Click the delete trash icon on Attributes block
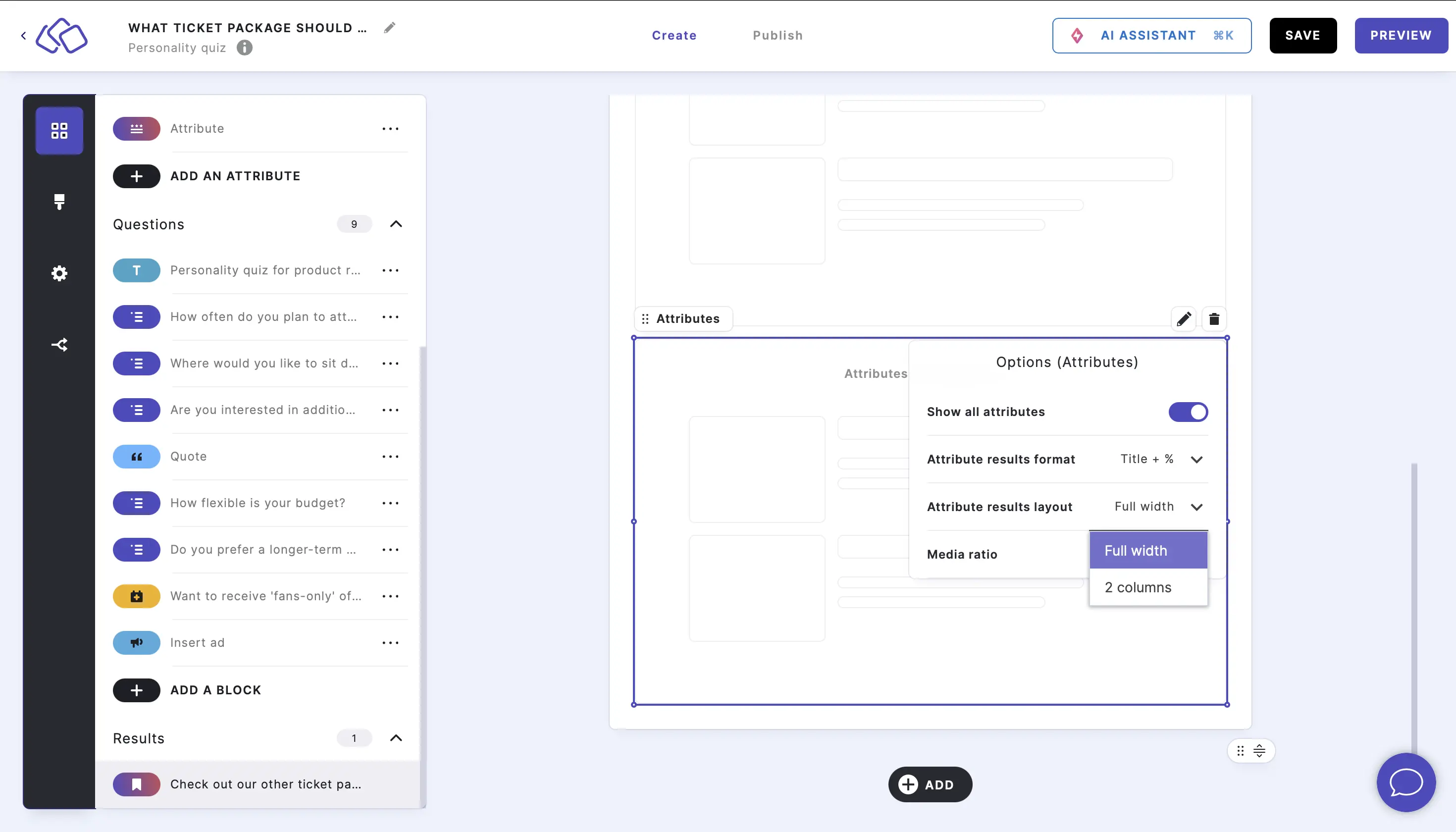The width and height of the screenshot is (1456, 832). [x=1214, y=319]
